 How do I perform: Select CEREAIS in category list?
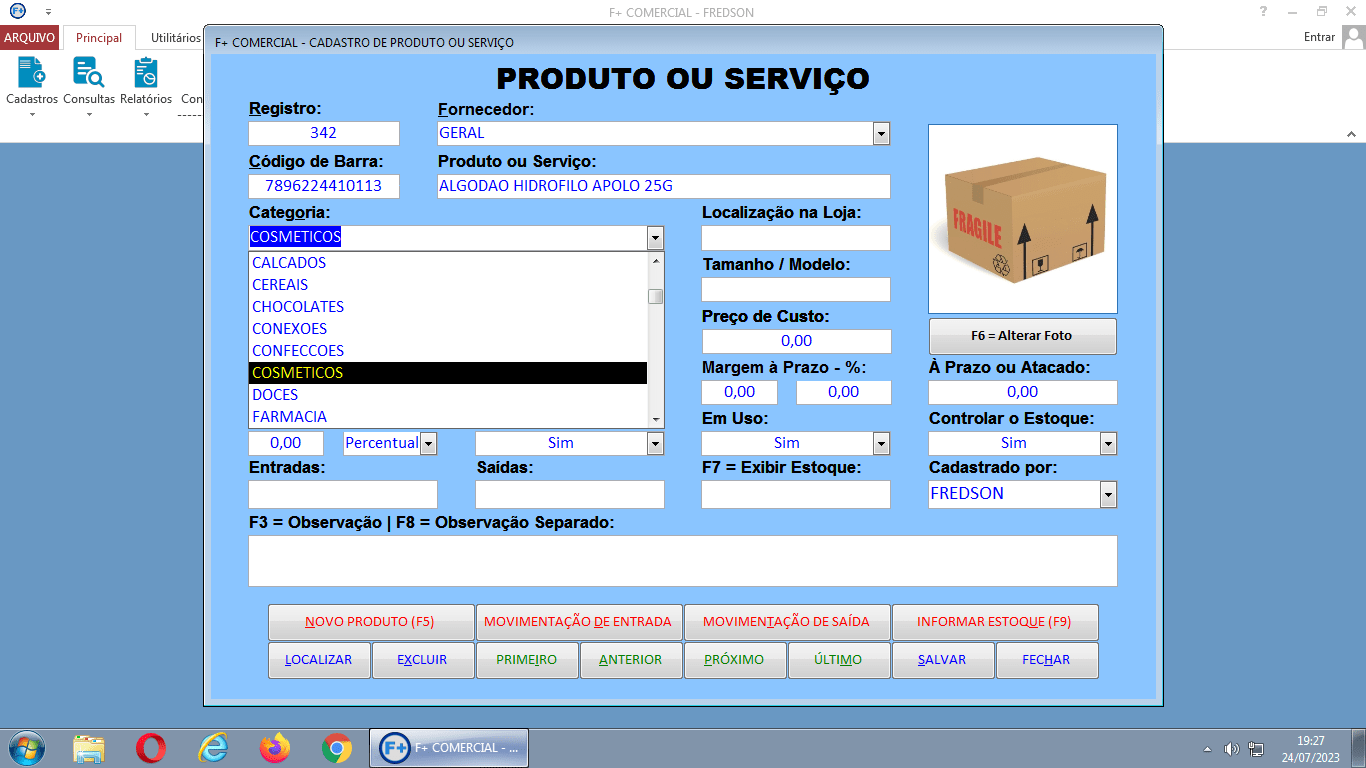(x=448, y=285)
